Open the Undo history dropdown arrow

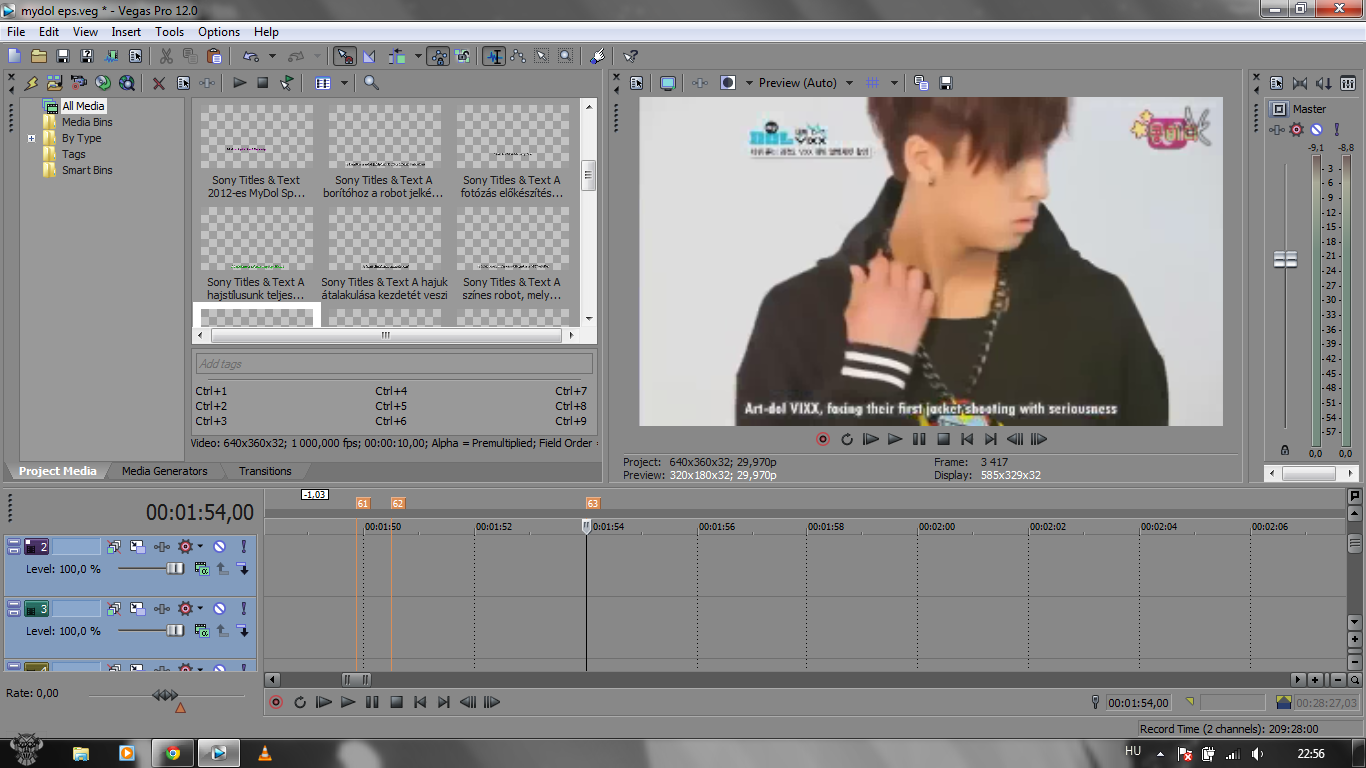click(x=272, y=57)
